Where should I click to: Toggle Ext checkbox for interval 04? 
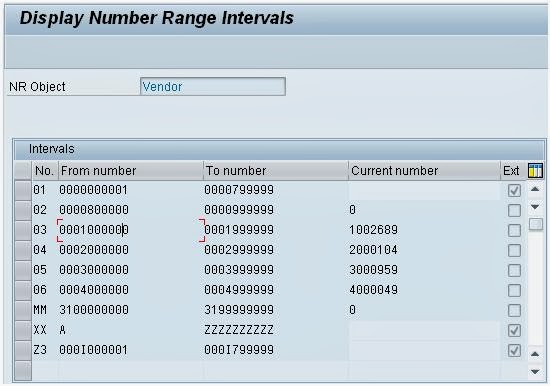tap(514, 251)
